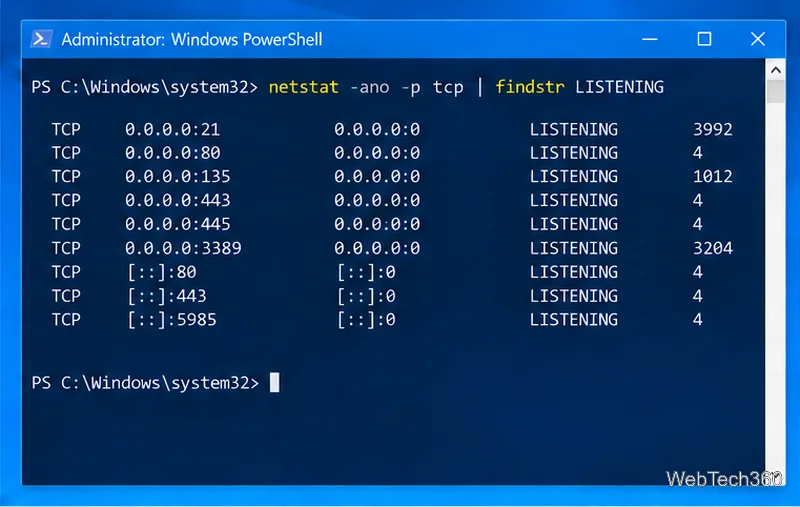The width and height of the screenshot is (800, 507).
Task: Click 'LISTENING' argument in the typed command
Action: point(619,87)
